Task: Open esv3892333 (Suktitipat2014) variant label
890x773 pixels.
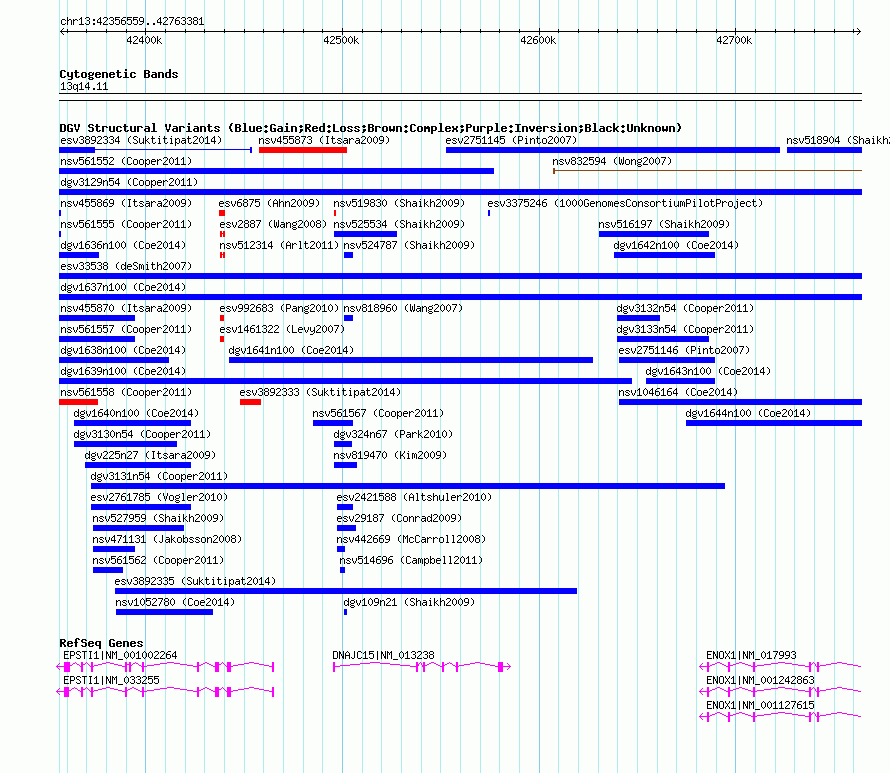Action: pos(320,392)
